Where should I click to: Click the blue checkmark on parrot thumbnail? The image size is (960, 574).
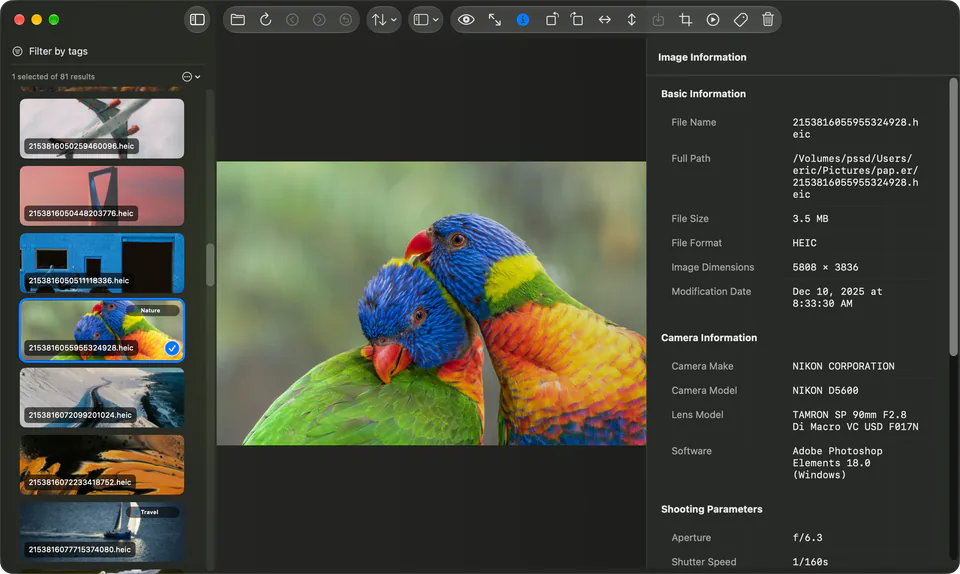point(172,348)
